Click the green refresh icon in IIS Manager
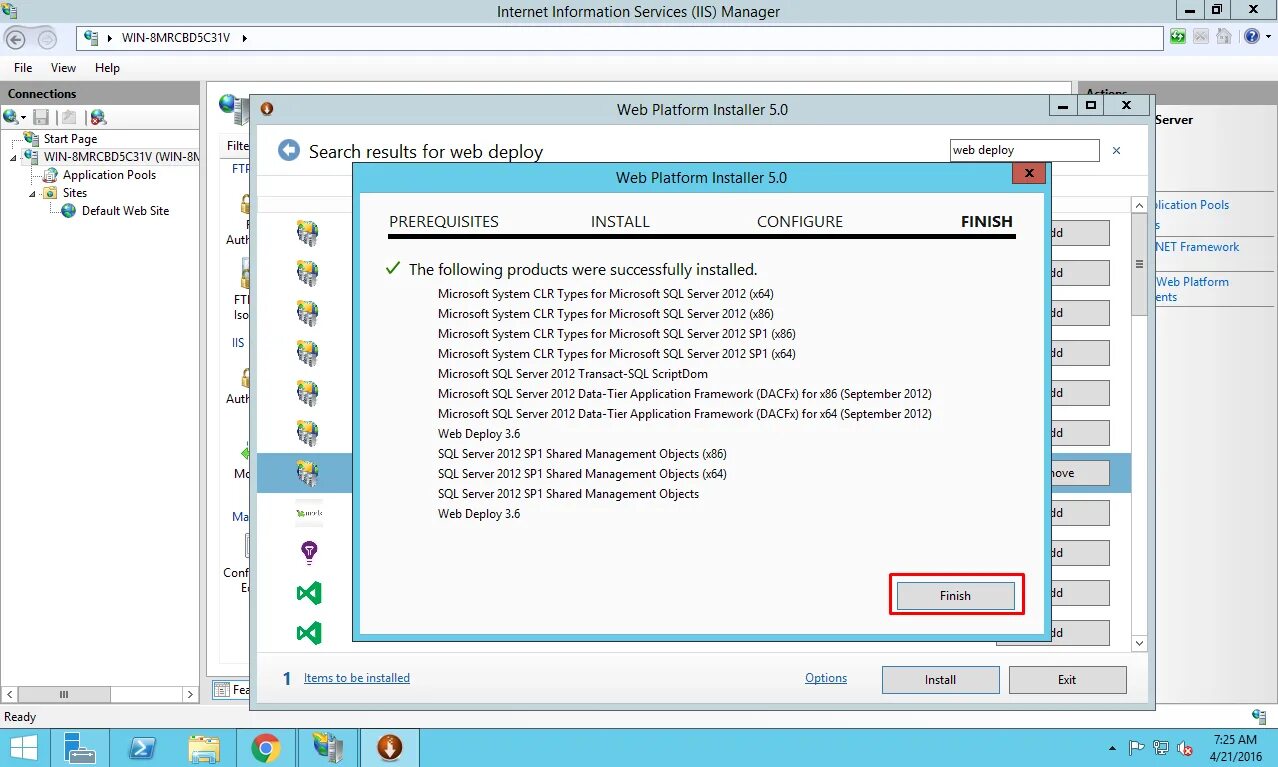Screen dimensions: 1278x767 coord(1179,37)
